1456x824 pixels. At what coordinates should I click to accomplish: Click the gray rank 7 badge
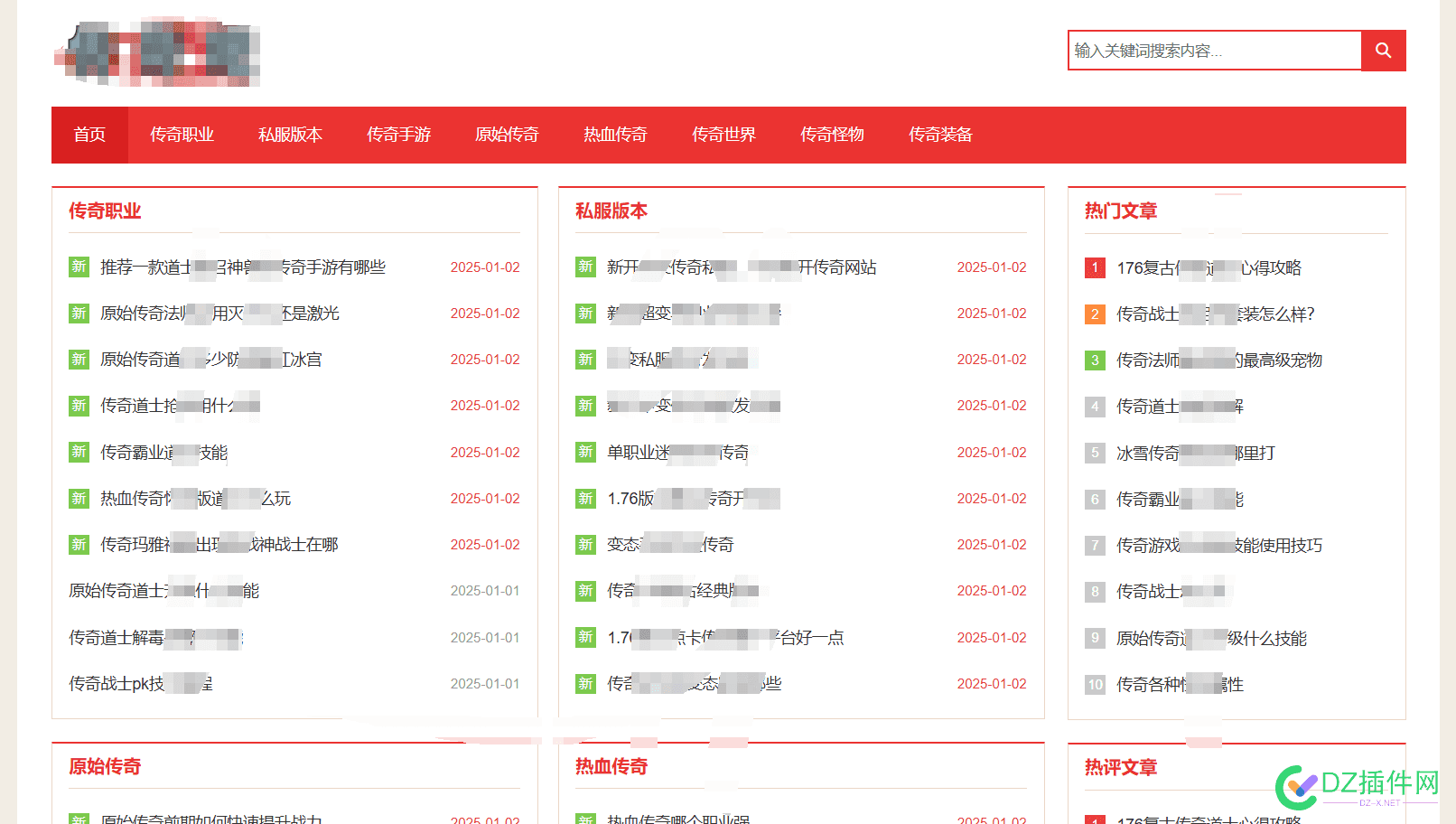point(1095,546)
